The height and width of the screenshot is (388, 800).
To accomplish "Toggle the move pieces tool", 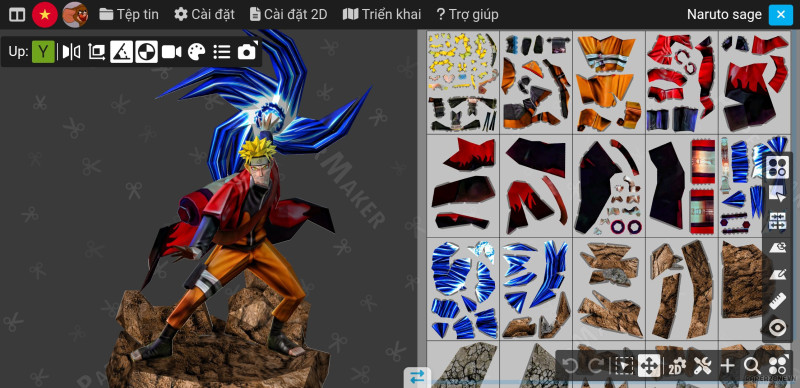I will tap(649, 366).
